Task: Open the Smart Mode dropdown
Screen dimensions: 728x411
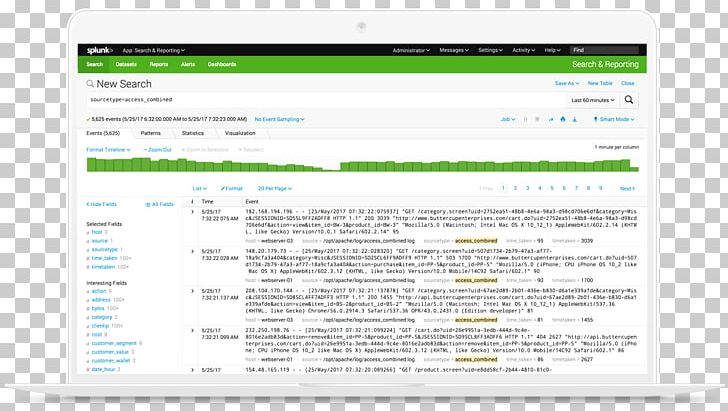Action: pyautogui.click(x=614, y=119)
